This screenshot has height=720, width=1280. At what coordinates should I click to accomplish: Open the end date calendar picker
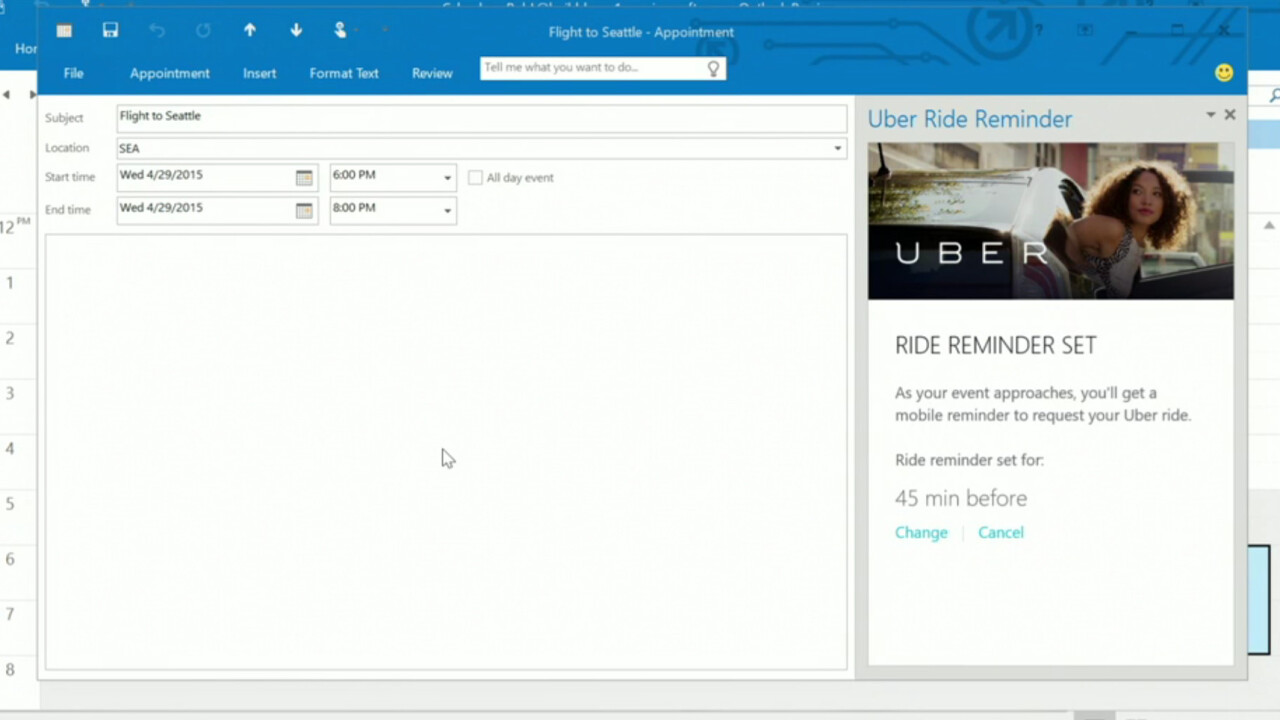click(304, 210)
